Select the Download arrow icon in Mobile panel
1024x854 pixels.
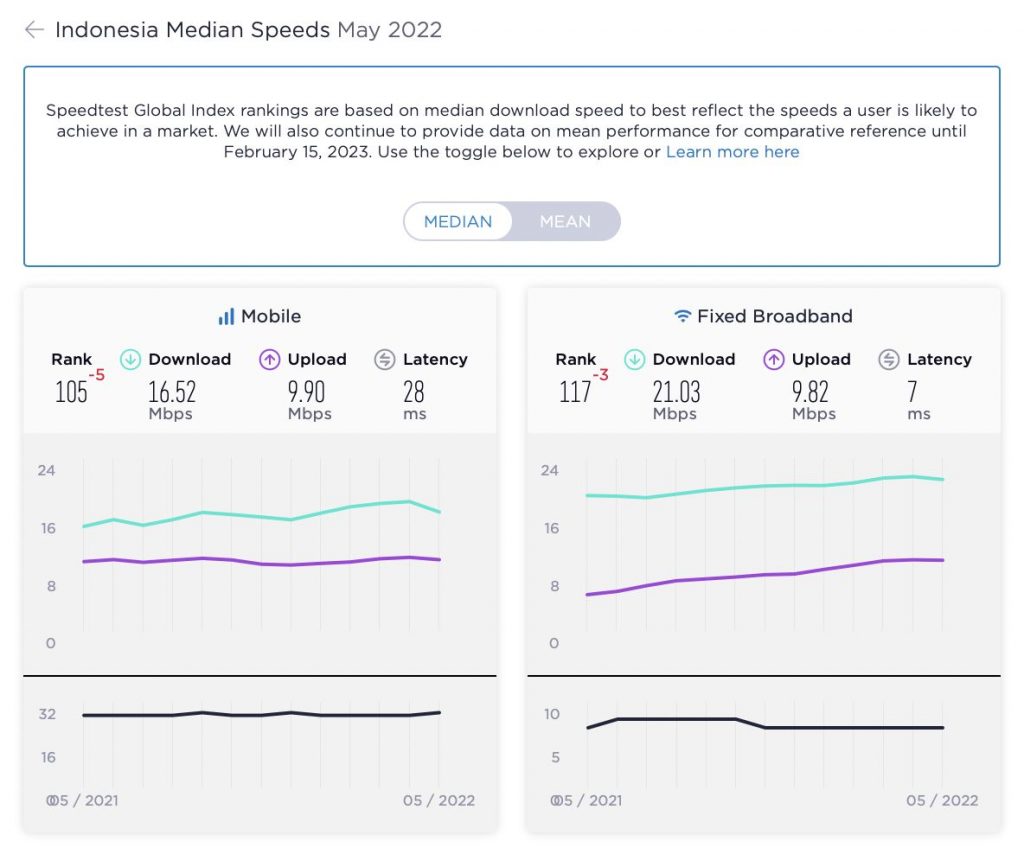[x=130, y=359]
